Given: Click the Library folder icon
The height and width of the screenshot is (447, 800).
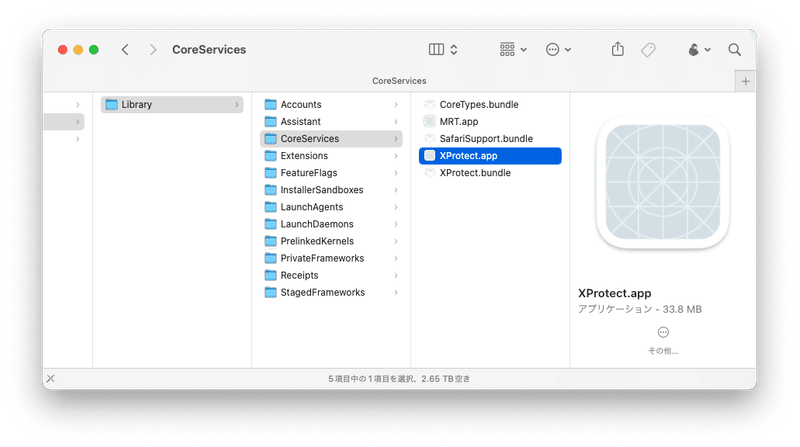Looking at the screenshot, I should [x=111, y=105].
